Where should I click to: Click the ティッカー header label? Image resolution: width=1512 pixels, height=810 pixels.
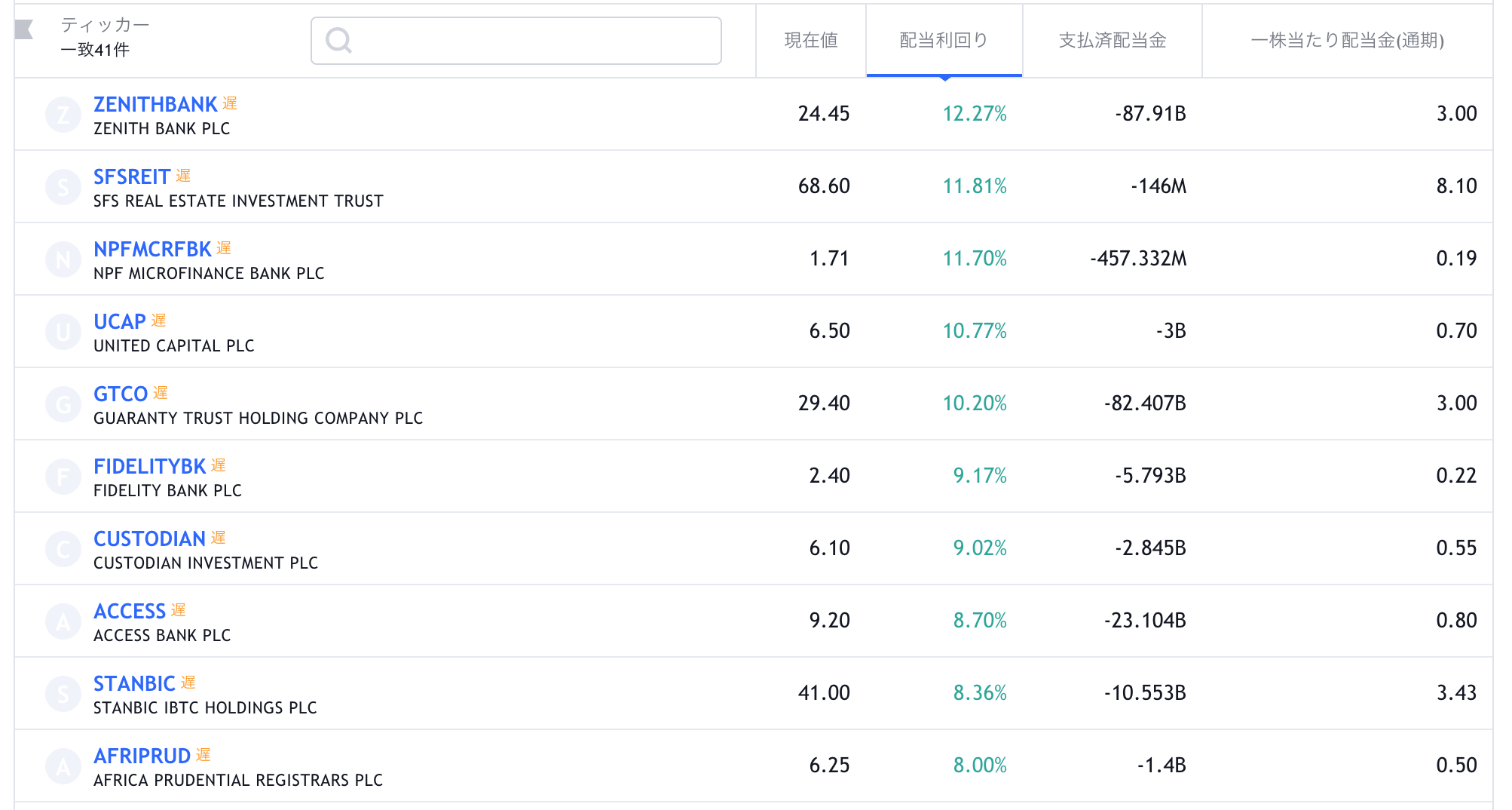point(106,25)
